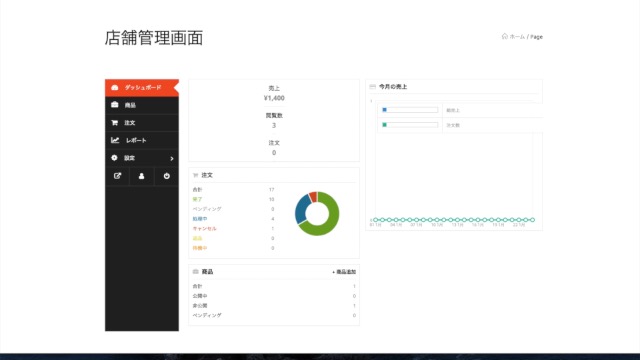Click the 今月の売上 panel heading

[393, 87]
